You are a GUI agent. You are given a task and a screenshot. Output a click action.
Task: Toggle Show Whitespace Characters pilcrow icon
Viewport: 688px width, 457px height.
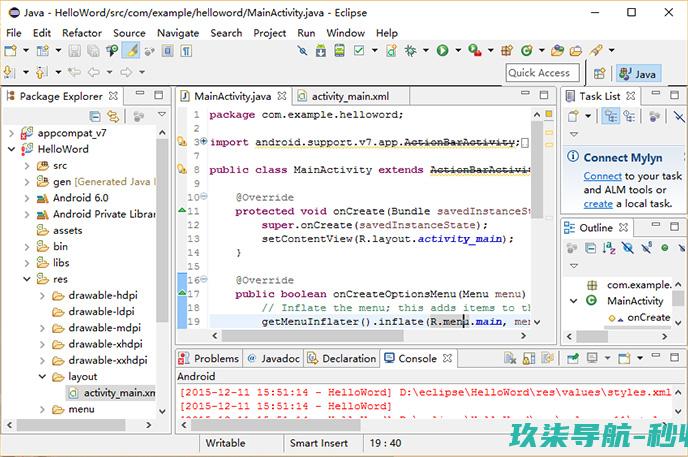point(186,51)
